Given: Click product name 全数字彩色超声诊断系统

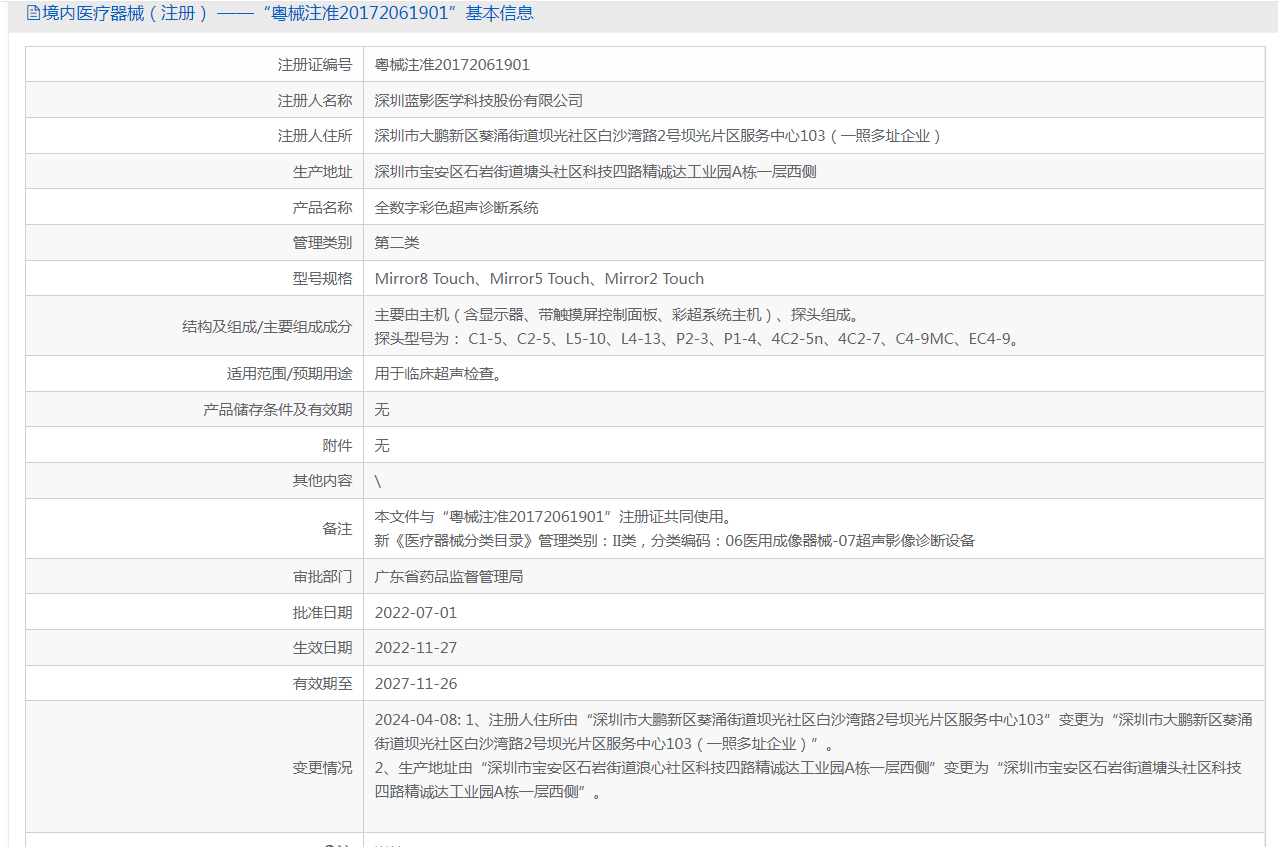Looking at the screenshot, I should pos(456,208).
